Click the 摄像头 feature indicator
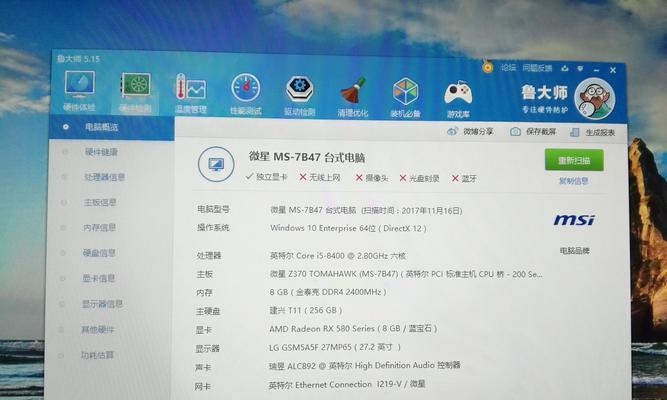This screenshot has width=667, height=400. click(372, 178)
